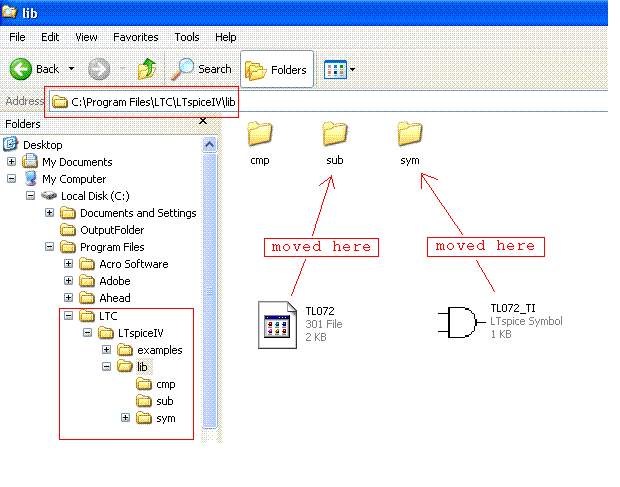Expand Acro Software tree node
Screen dimensions: 620x487
point(68,264)
